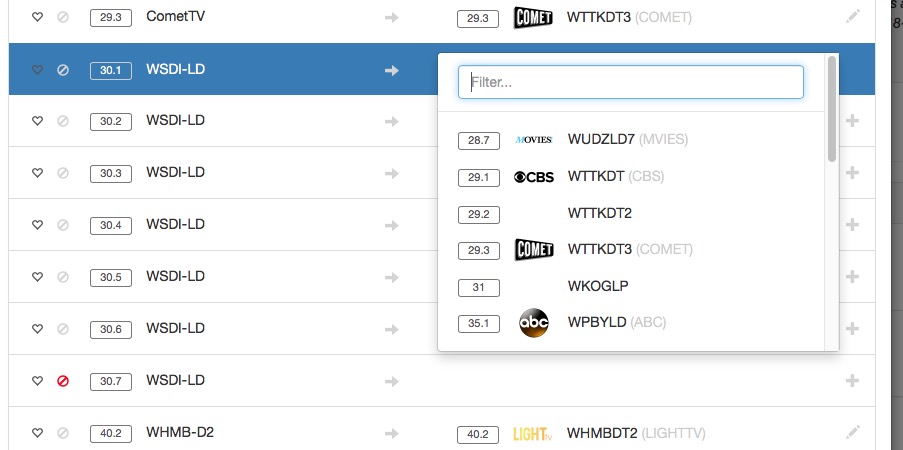Click pencil edit icon for WHMB-D2 row
The width and height of the screenshot is (903, 450).
[x=852, y=433]
